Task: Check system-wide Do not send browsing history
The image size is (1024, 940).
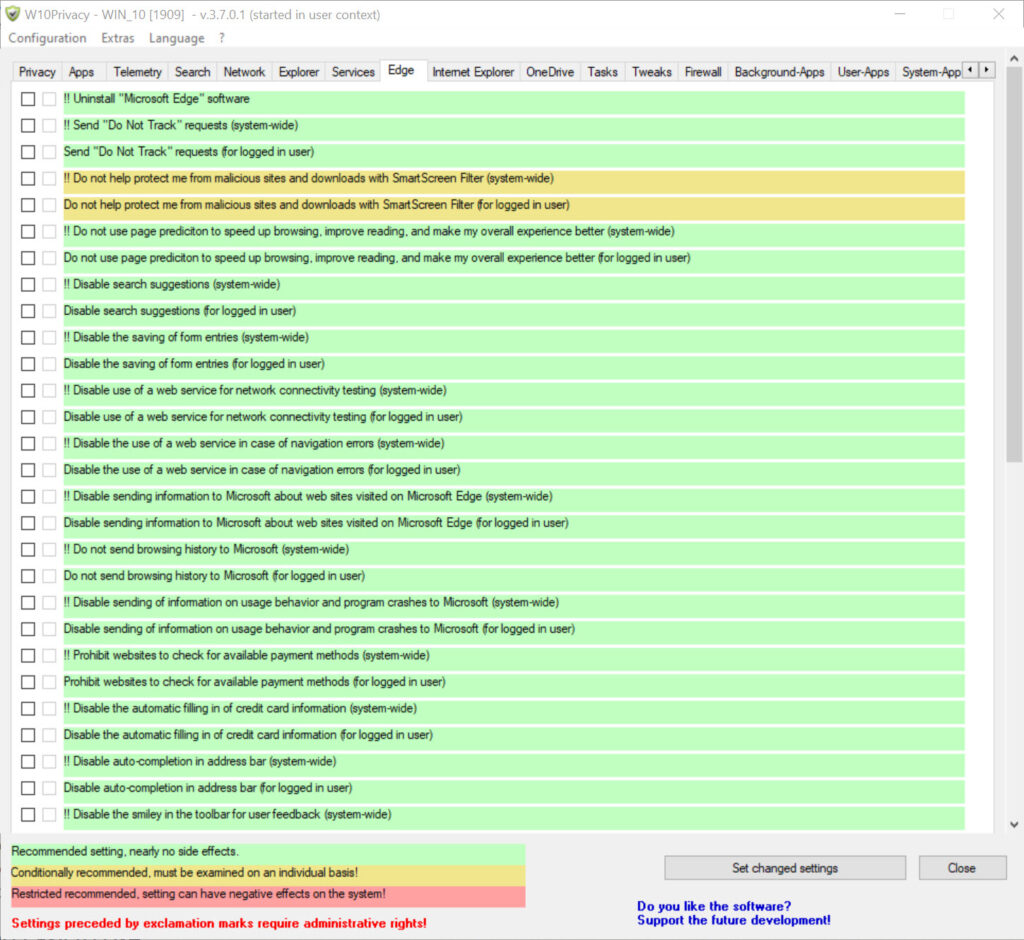Action: (28, 550)
